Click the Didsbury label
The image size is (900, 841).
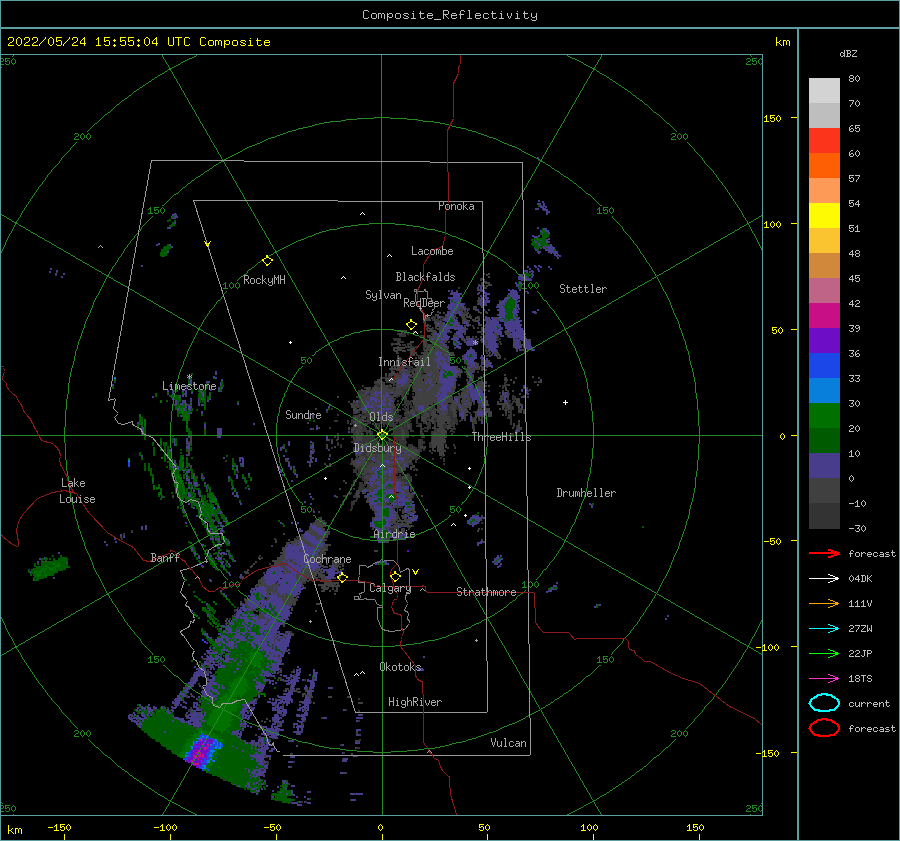click(x=377, y=448)
